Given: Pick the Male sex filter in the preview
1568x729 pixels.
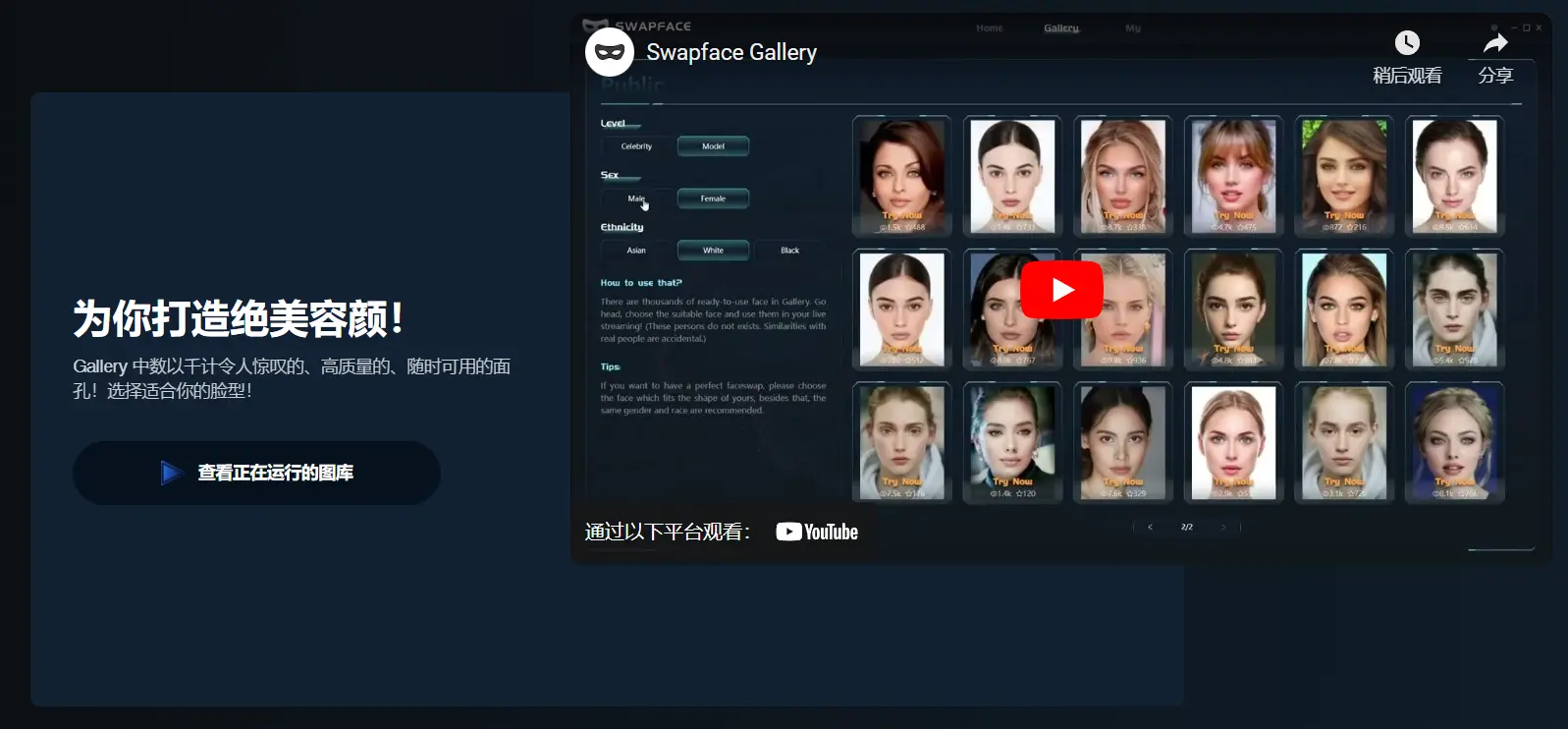Looking at the screenshot, I should pyautogui.click(x=636, y=198).
